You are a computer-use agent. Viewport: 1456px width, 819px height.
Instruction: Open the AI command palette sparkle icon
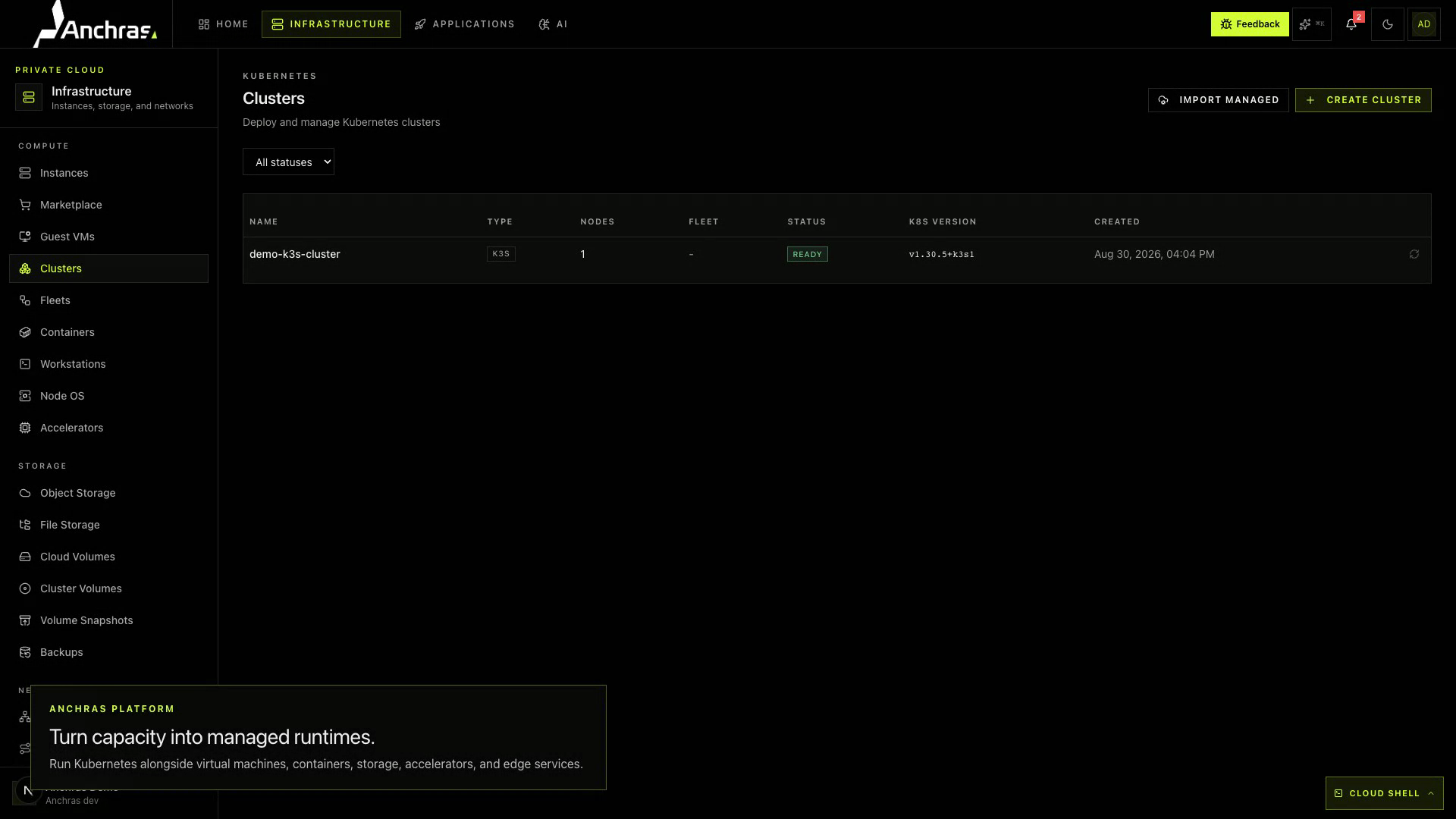point(1312,24)
